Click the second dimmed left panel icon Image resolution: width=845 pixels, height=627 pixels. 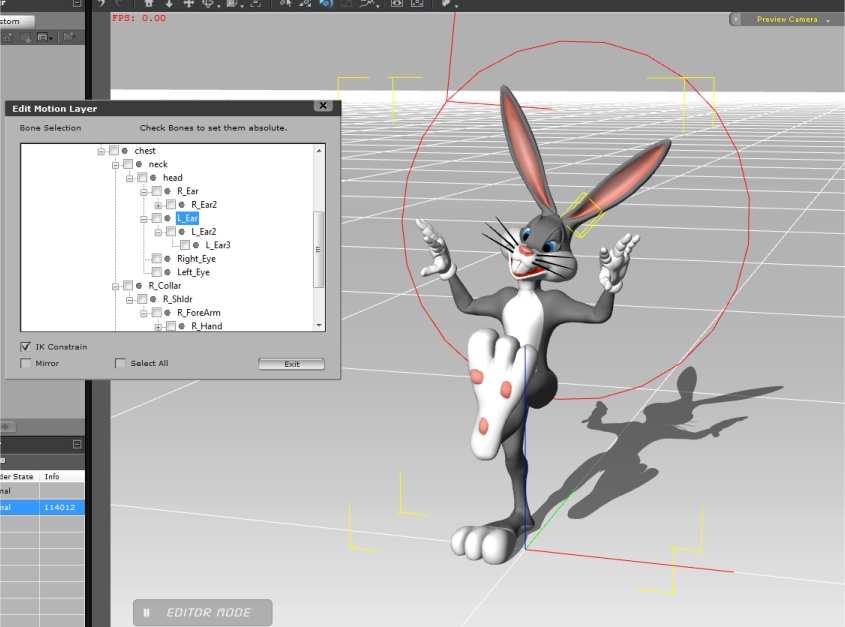[x=25, y=37]
